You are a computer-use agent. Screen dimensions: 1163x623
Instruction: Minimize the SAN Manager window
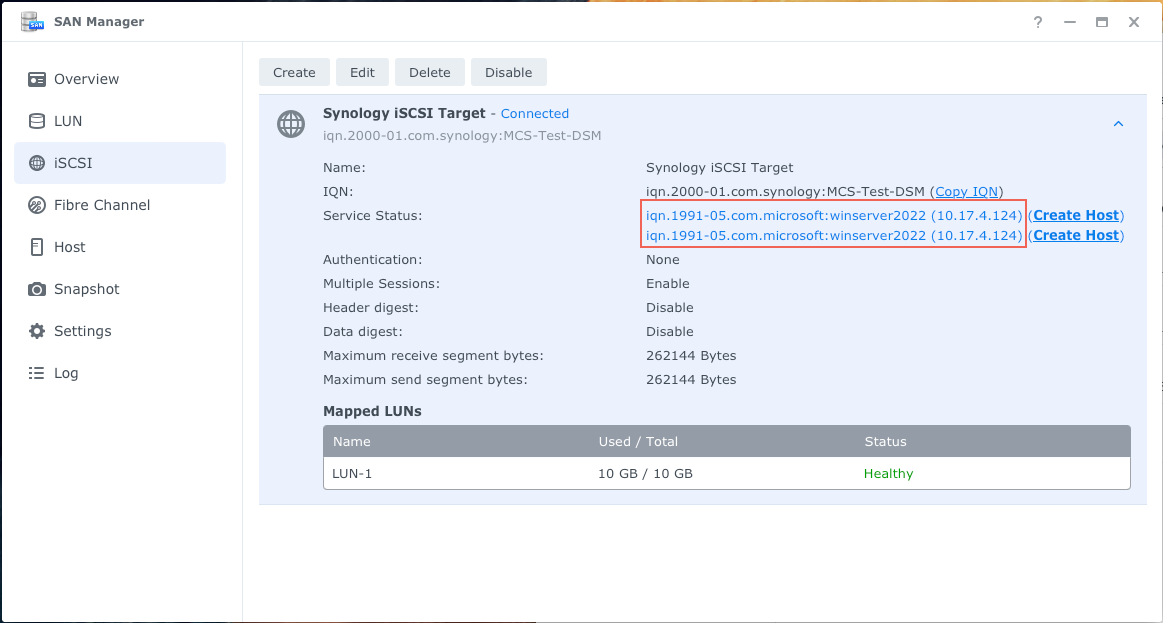pyautogui.click(x=1070, y=22)
